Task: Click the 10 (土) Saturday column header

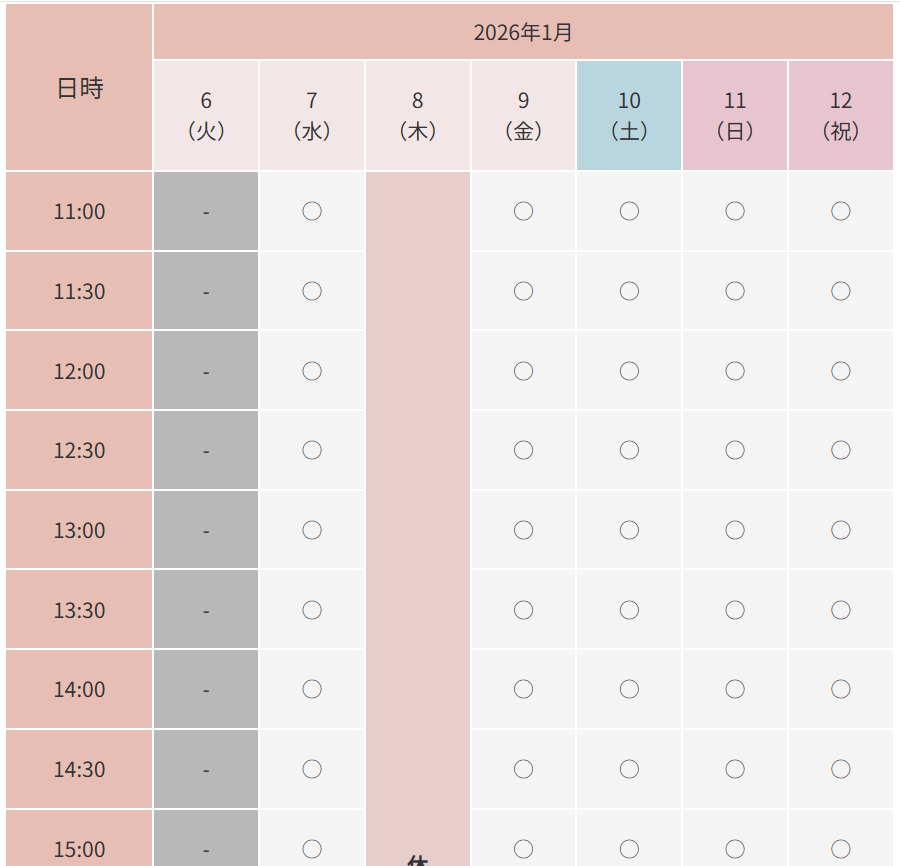Action: click(629, 115)
